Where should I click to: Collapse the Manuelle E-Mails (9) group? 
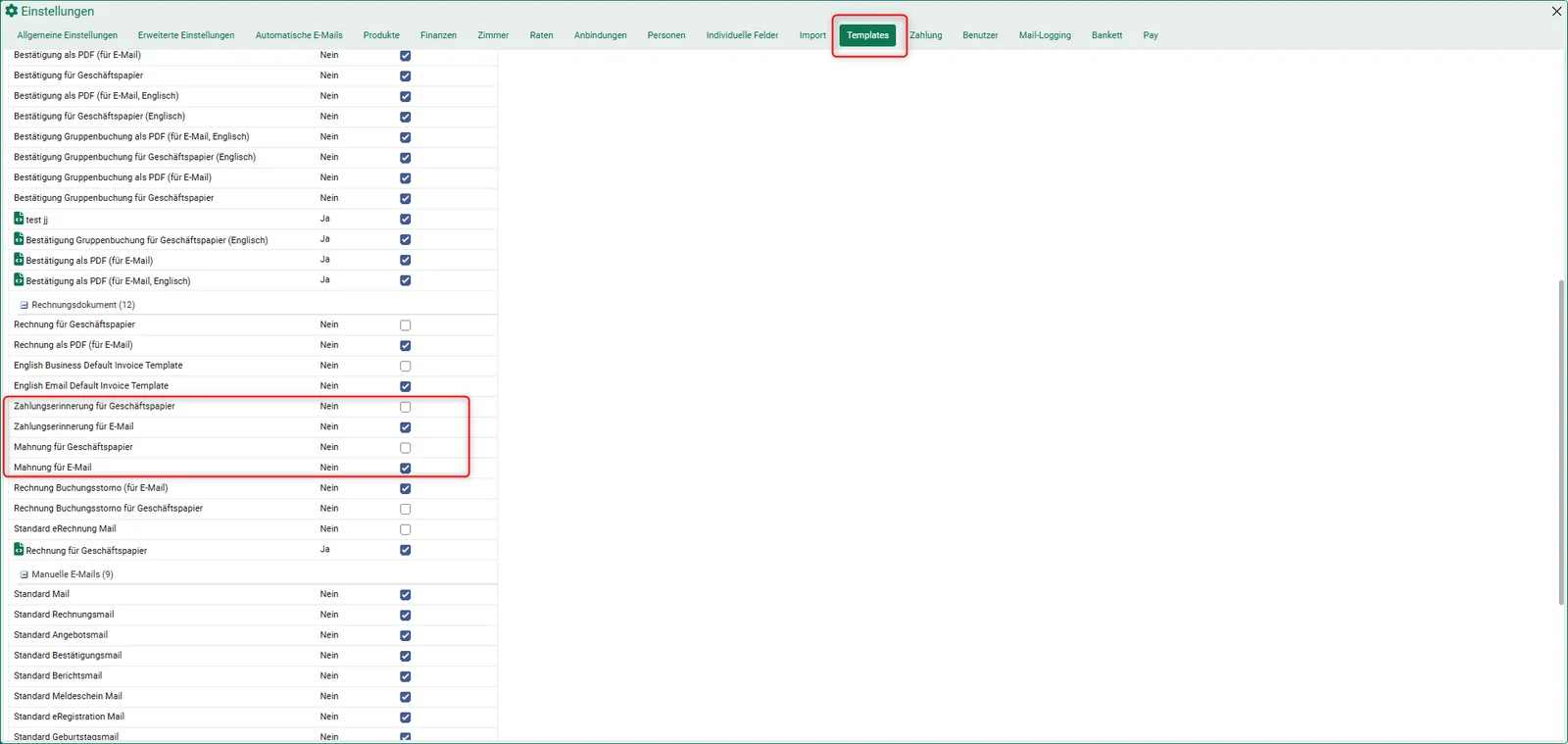[24, 574]
